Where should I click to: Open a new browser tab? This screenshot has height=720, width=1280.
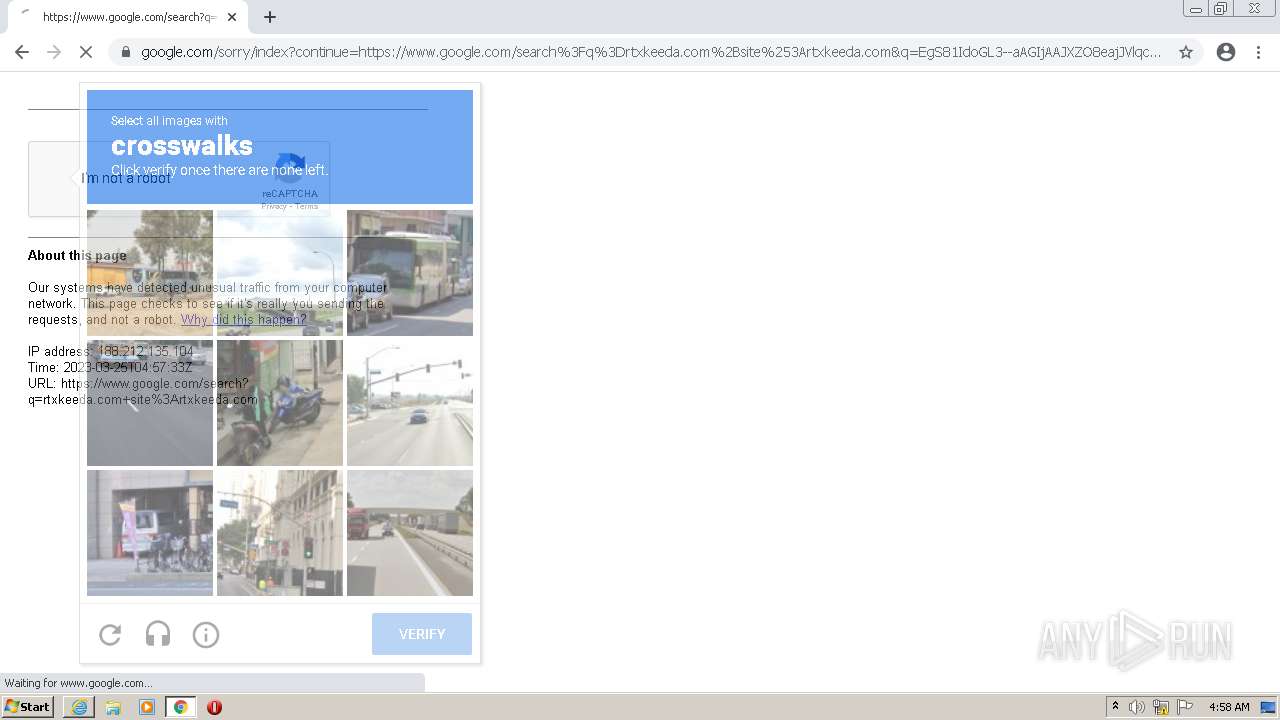270,17
